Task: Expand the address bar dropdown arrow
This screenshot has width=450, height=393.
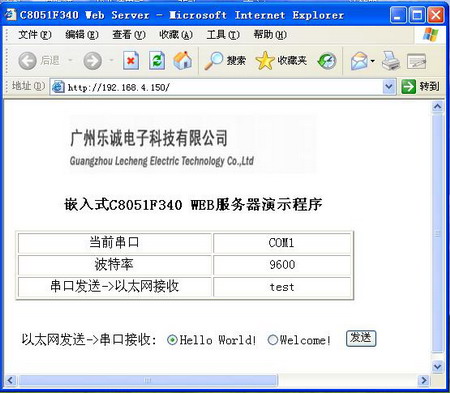Action: [x=389, y=87]
